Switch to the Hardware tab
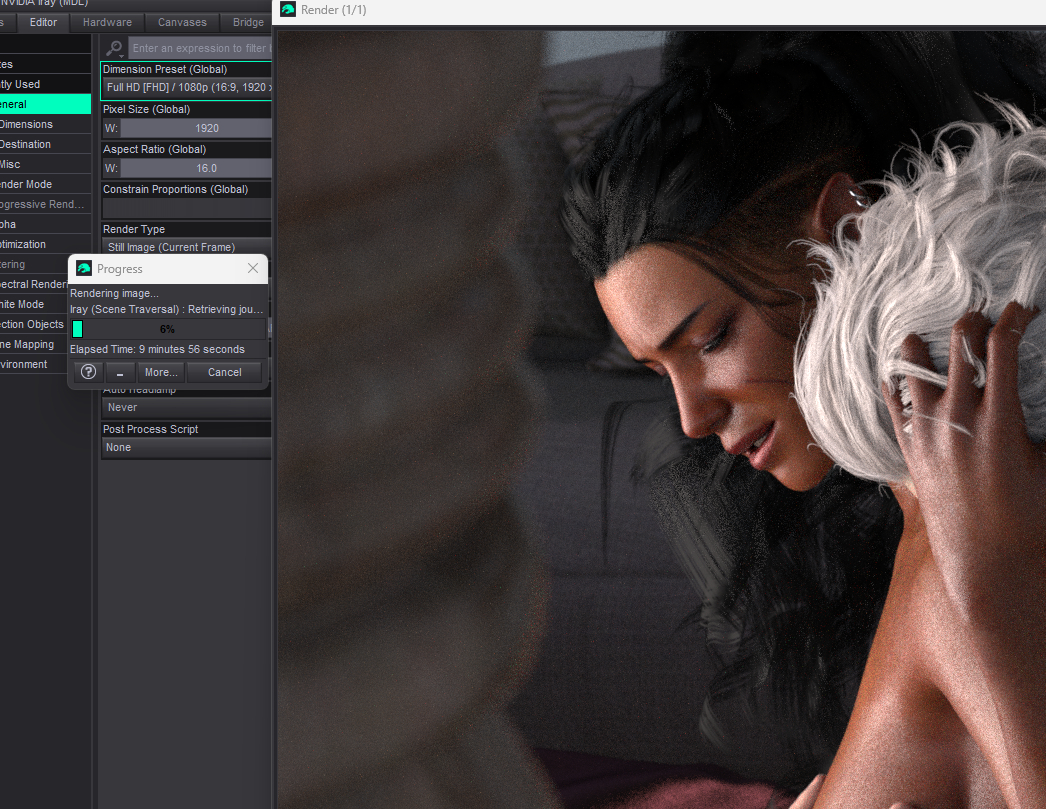 point(107,22)
